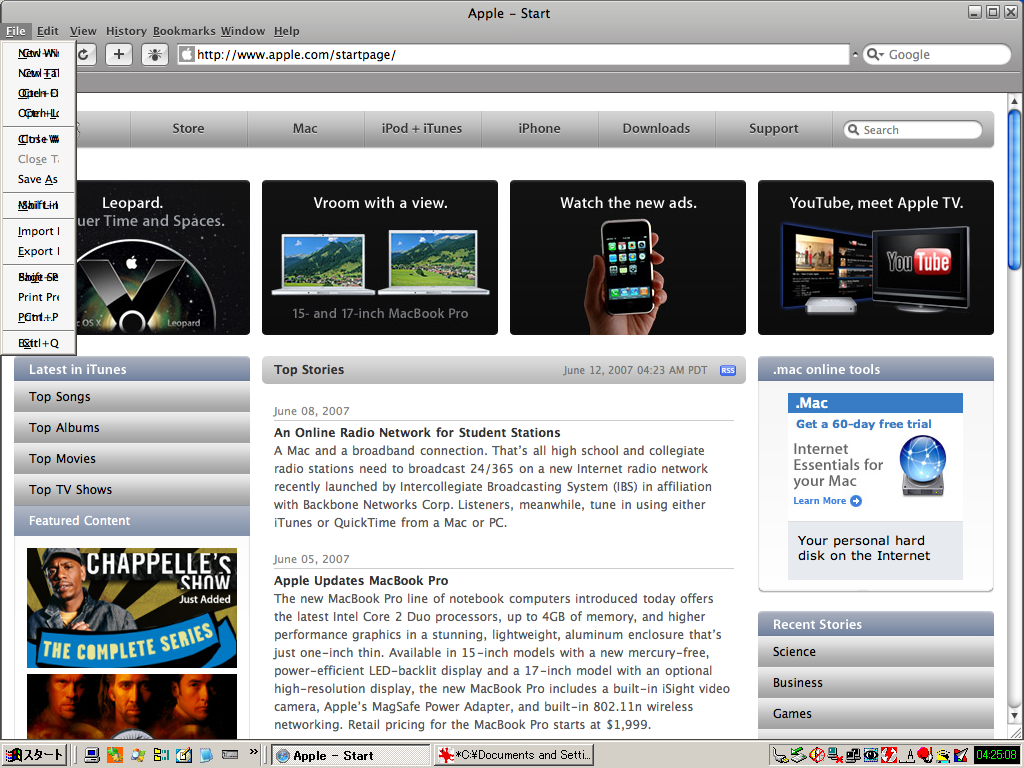Switch to the Mac tab
This screenshot has height=768, width=1024.
pyautogui.click(x=305, y=129)
